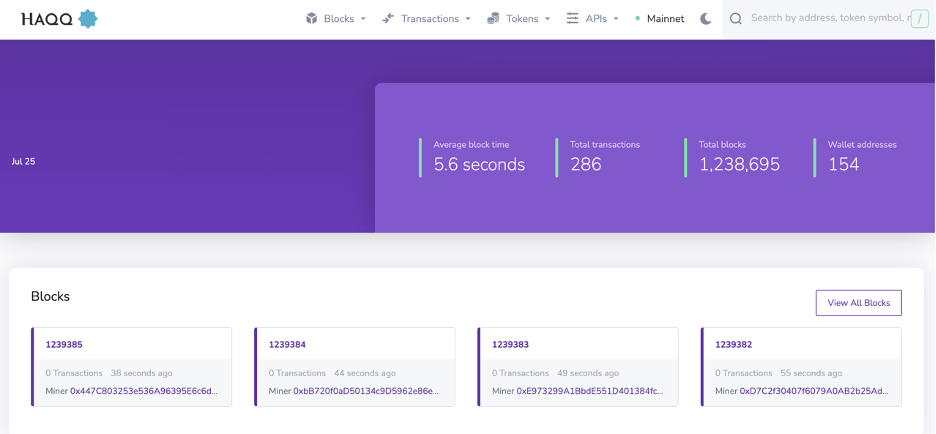
Task: Open block 1239385
Action: click(64, 344)
